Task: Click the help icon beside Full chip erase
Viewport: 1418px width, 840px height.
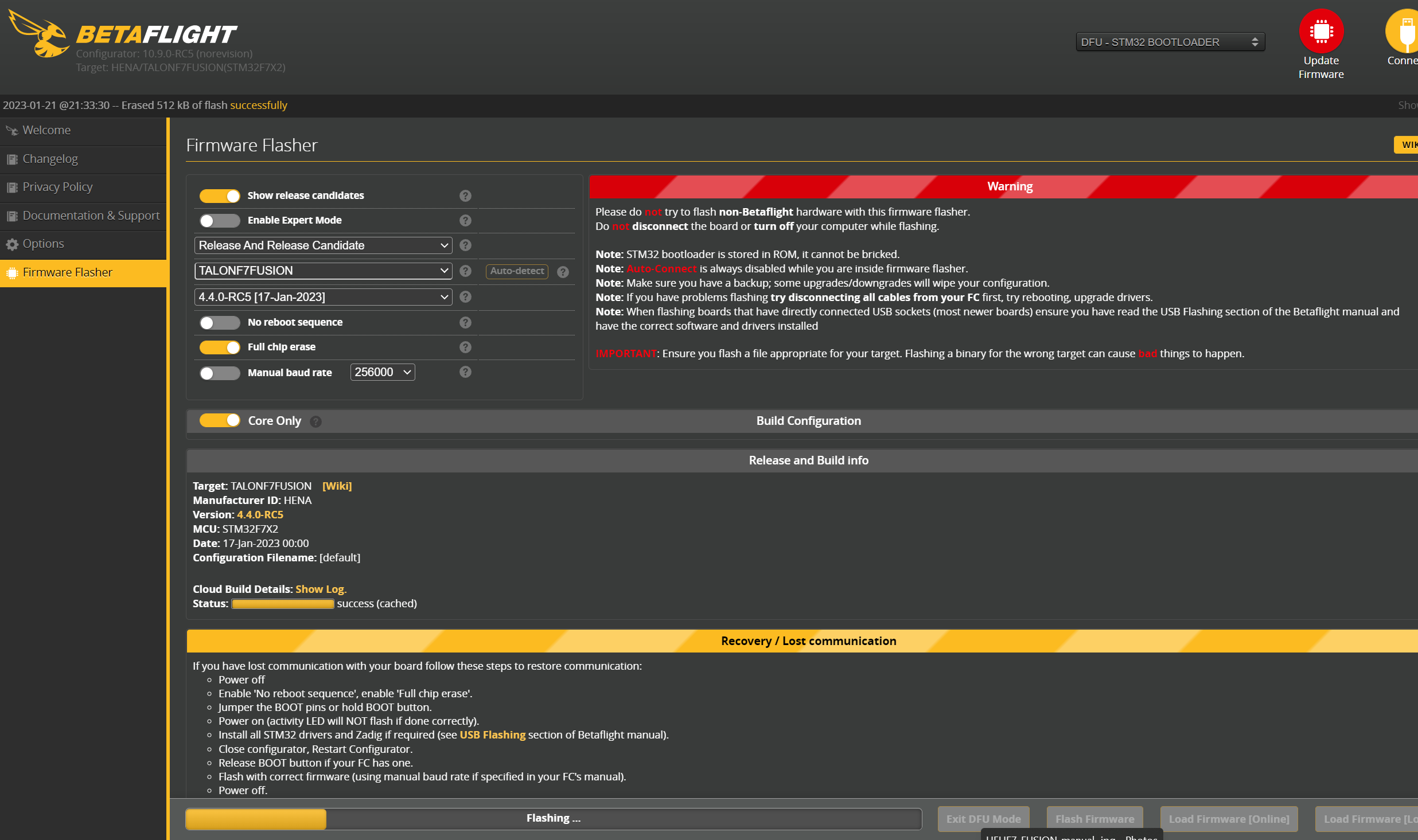Action: tap(465, 347)
